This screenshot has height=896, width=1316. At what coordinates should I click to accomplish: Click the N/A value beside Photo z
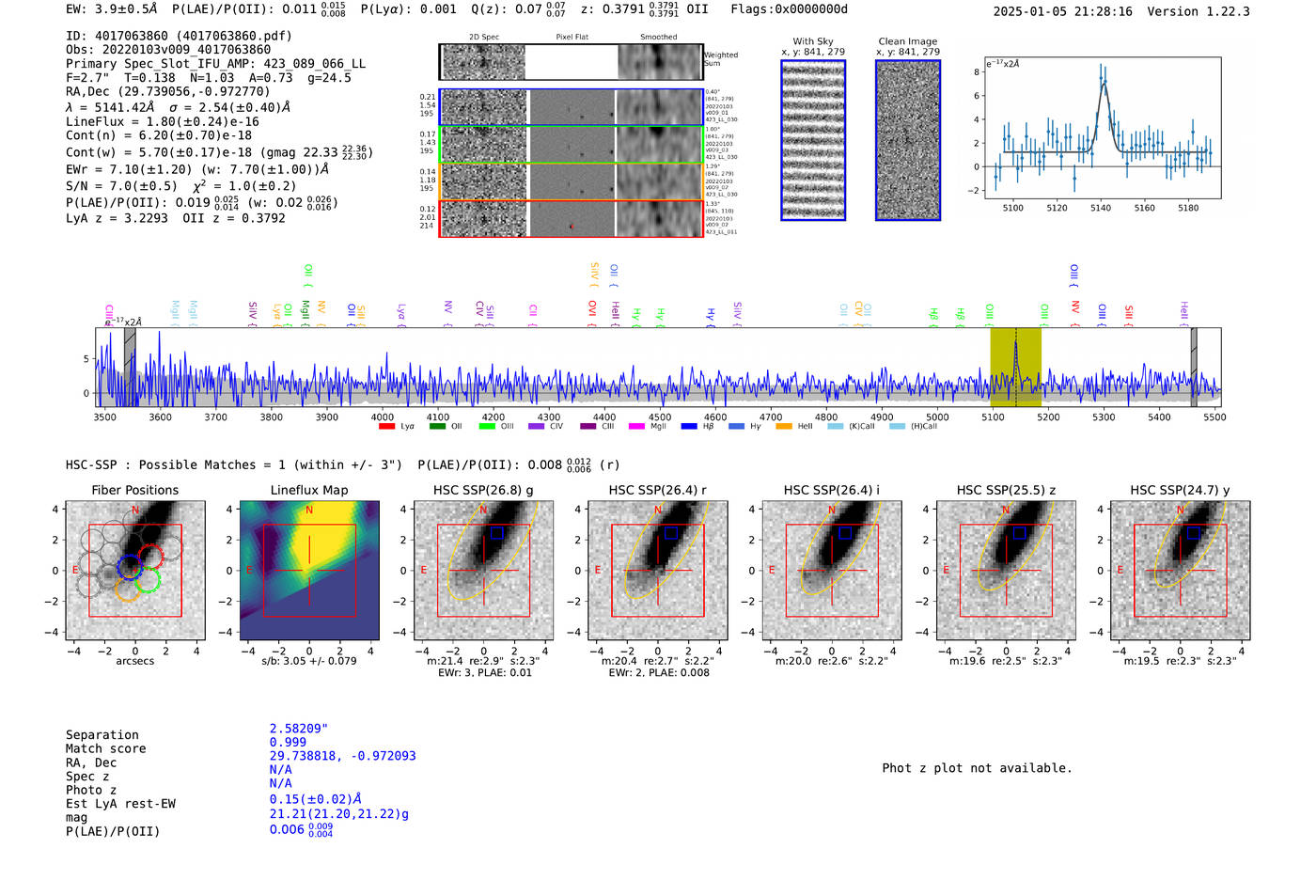coord(280,783)
